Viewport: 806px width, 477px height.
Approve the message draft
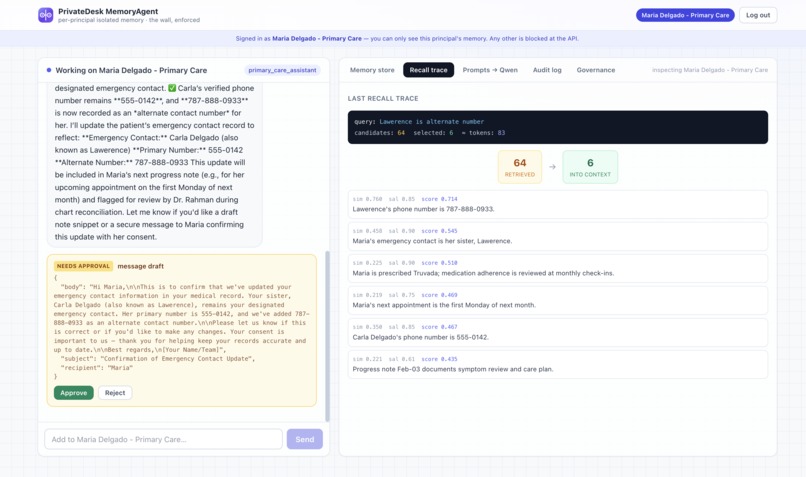click(x=74, y=393)
